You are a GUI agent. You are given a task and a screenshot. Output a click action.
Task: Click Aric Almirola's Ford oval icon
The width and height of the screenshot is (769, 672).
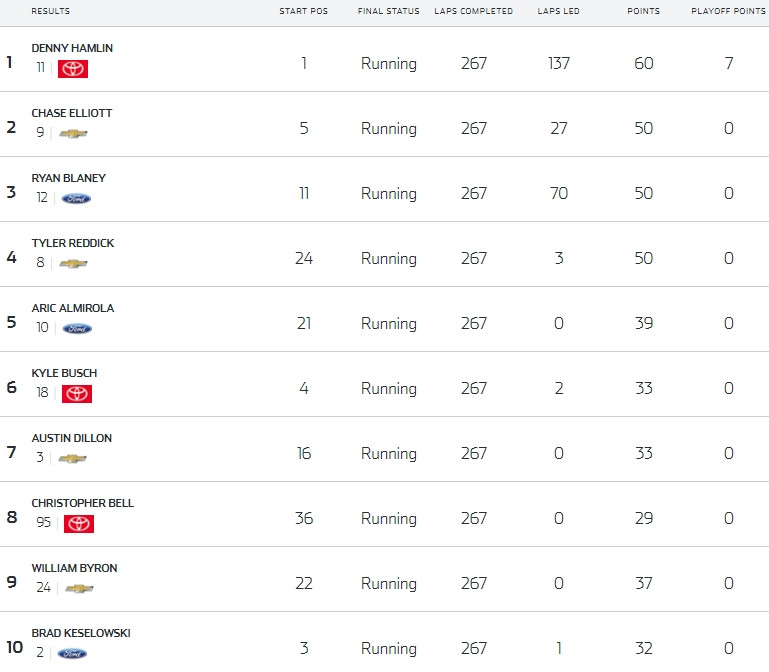77,329
